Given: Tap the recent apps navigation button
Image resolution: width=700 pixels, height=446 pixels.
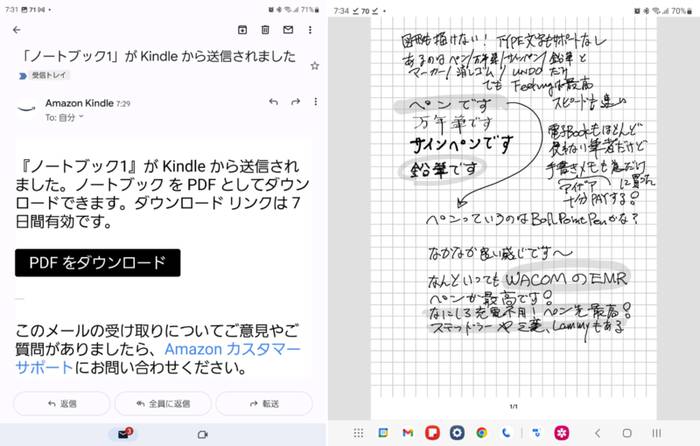Looking at the screenshot, I should (656, 433).
